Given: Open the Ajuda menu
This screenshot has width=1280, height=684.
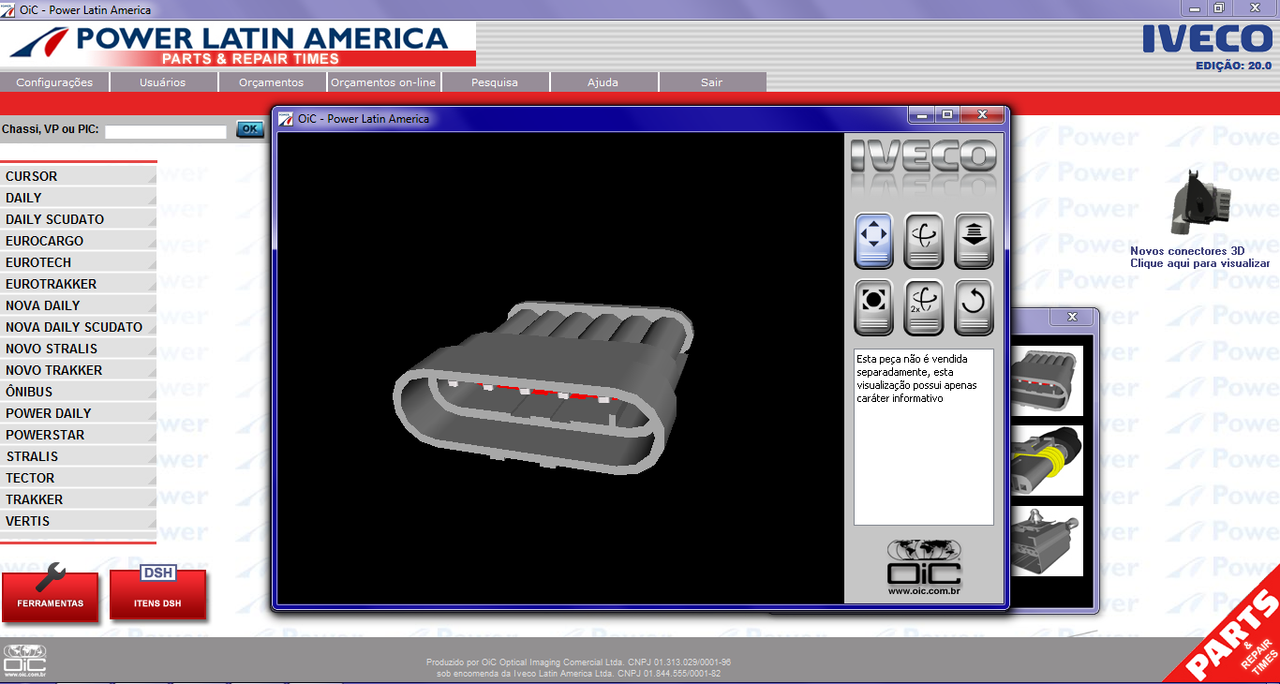Looking at the screenshot, I should 603,82.
